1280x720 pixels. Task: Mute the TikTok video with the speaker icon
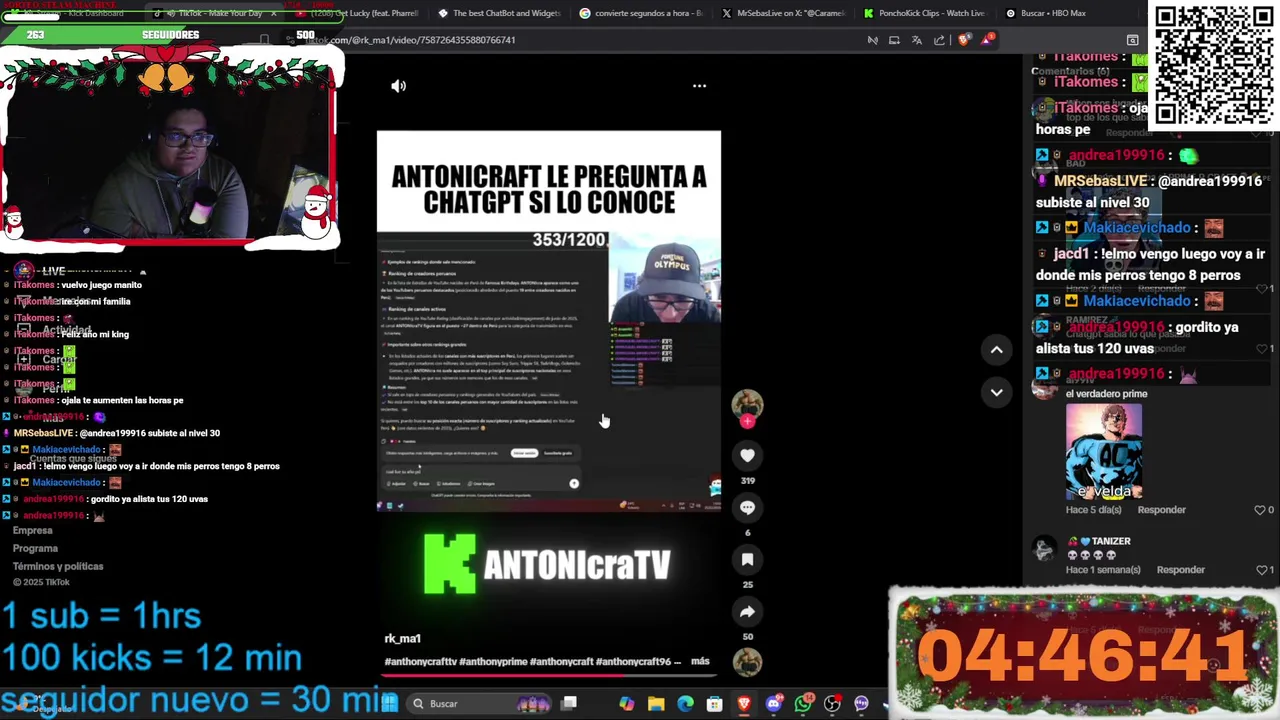398,86
